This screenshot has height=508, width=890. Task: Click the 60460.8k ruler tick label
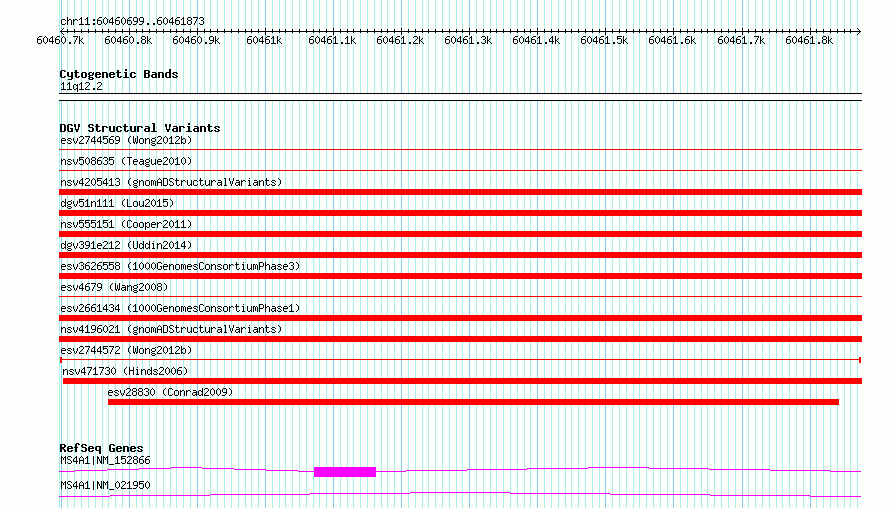point(128,40)
